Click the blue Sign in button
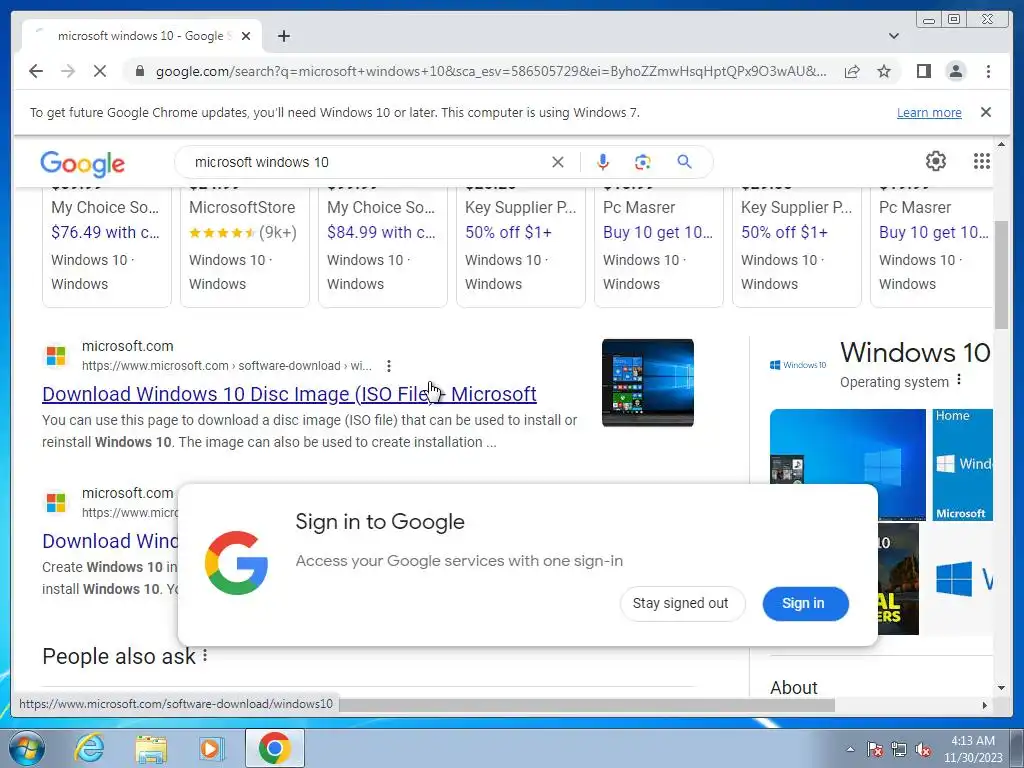This screenshot has width=1024, height=768. point(805,603)
